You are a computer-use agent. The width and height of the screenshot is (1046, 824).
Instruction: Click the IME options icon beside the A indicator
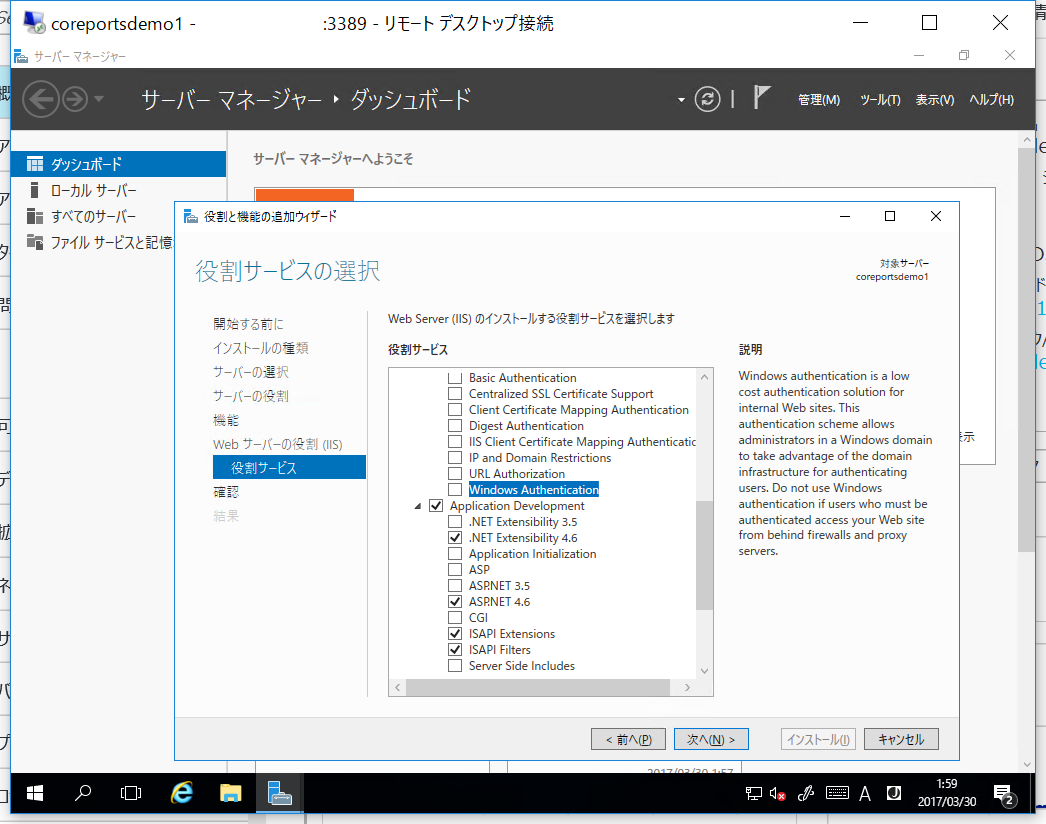tap(894, 793)
